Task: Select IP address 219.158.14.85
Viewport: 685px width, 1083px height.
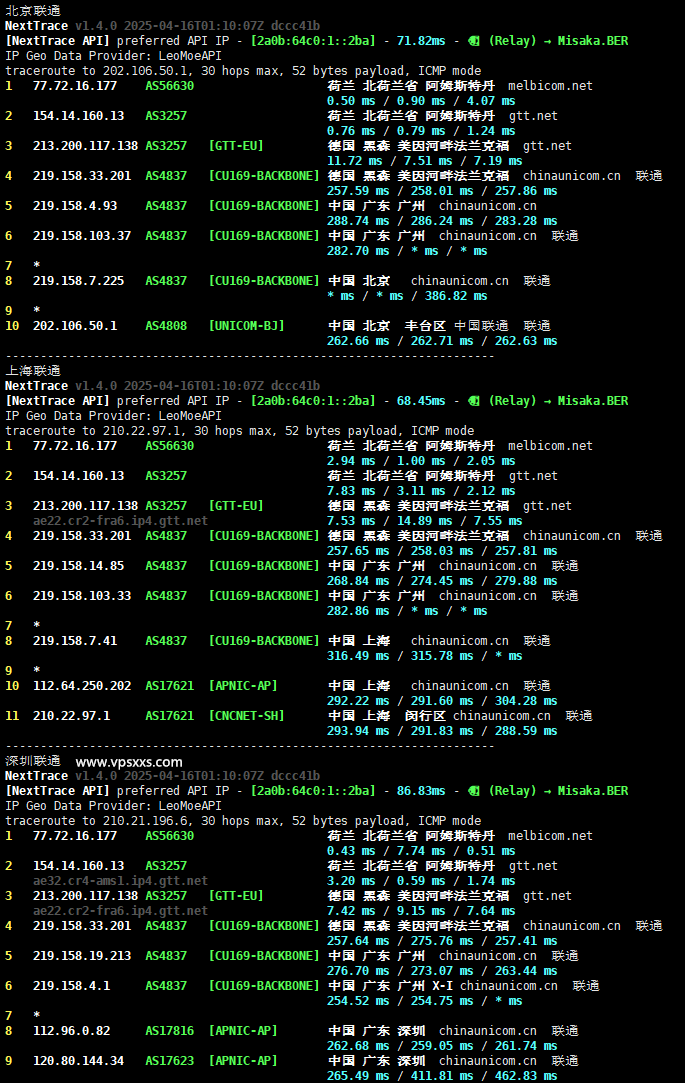Action: [78, 566]
